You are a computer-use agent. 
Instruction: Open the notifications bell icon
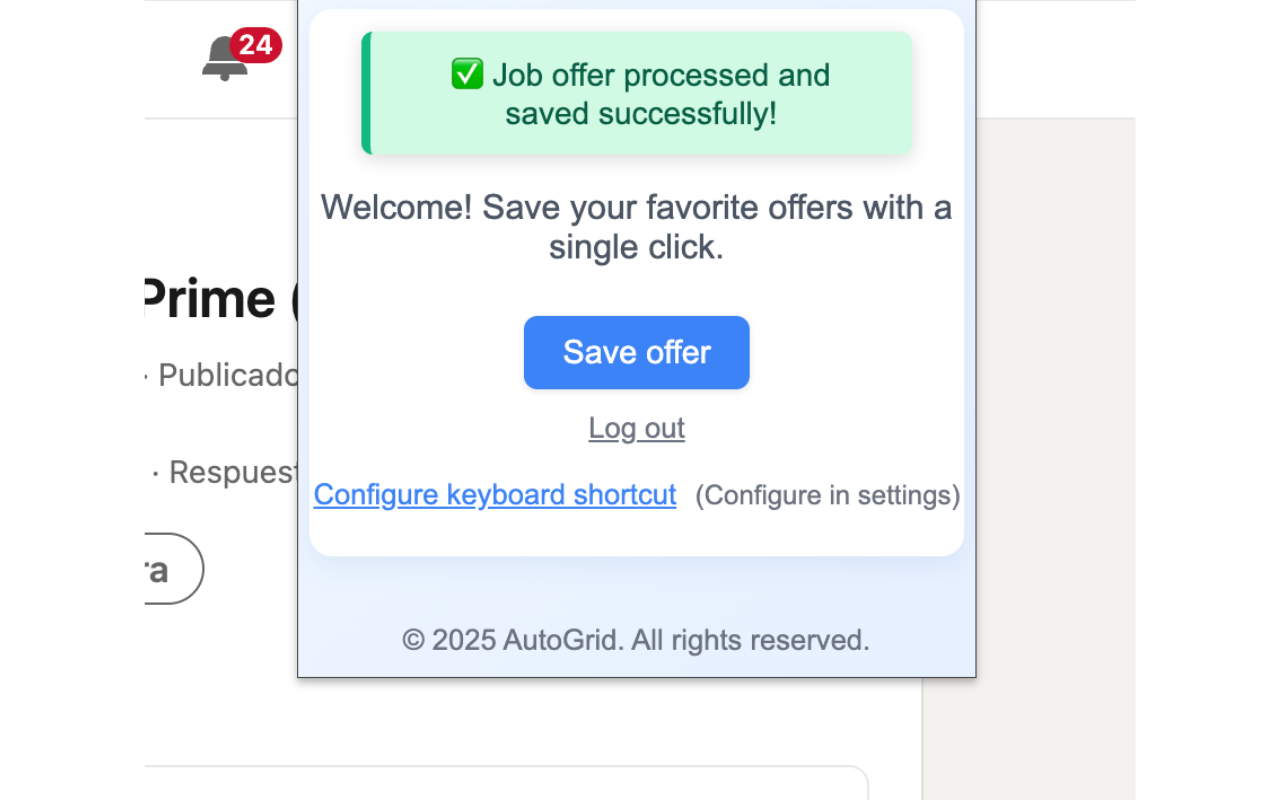(222, 62)
